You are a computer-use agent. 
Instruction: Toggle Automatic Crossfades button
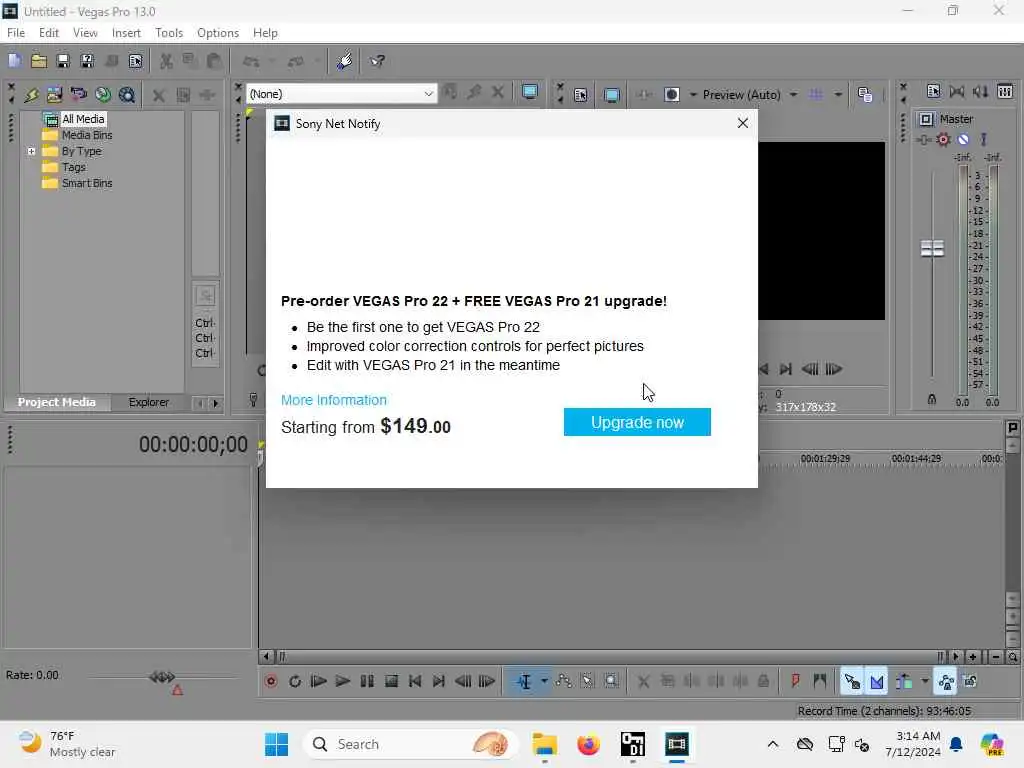(876, 682)
